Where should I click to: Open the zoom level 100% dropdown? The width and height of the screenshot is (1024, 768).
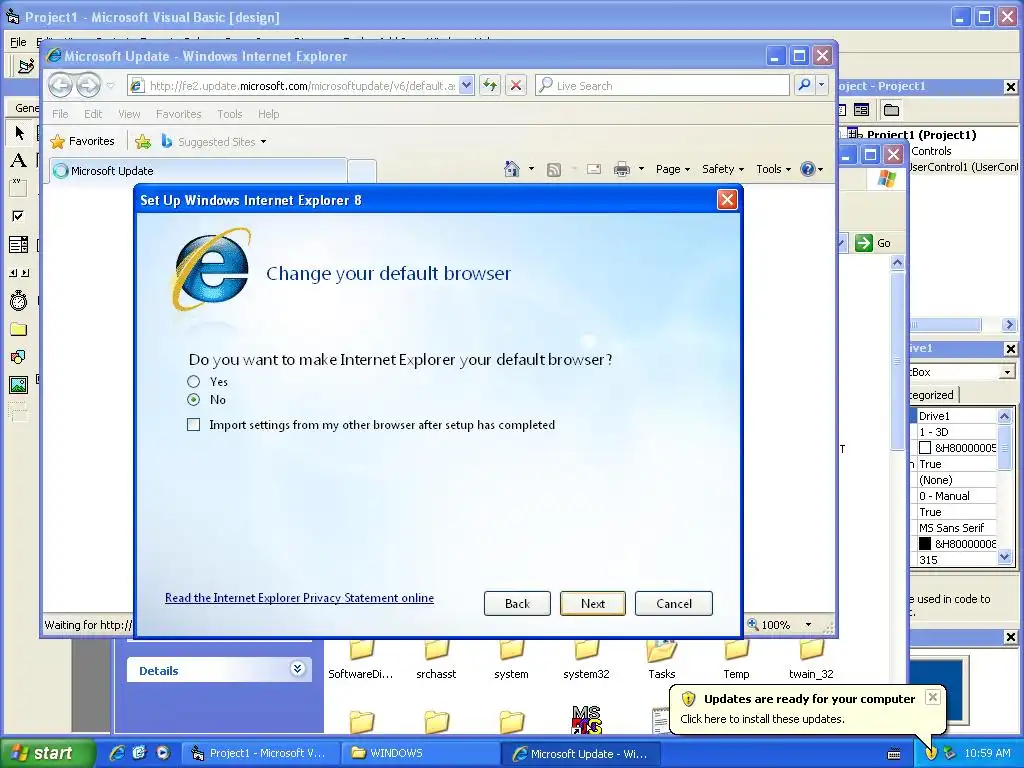click(808, 625)
